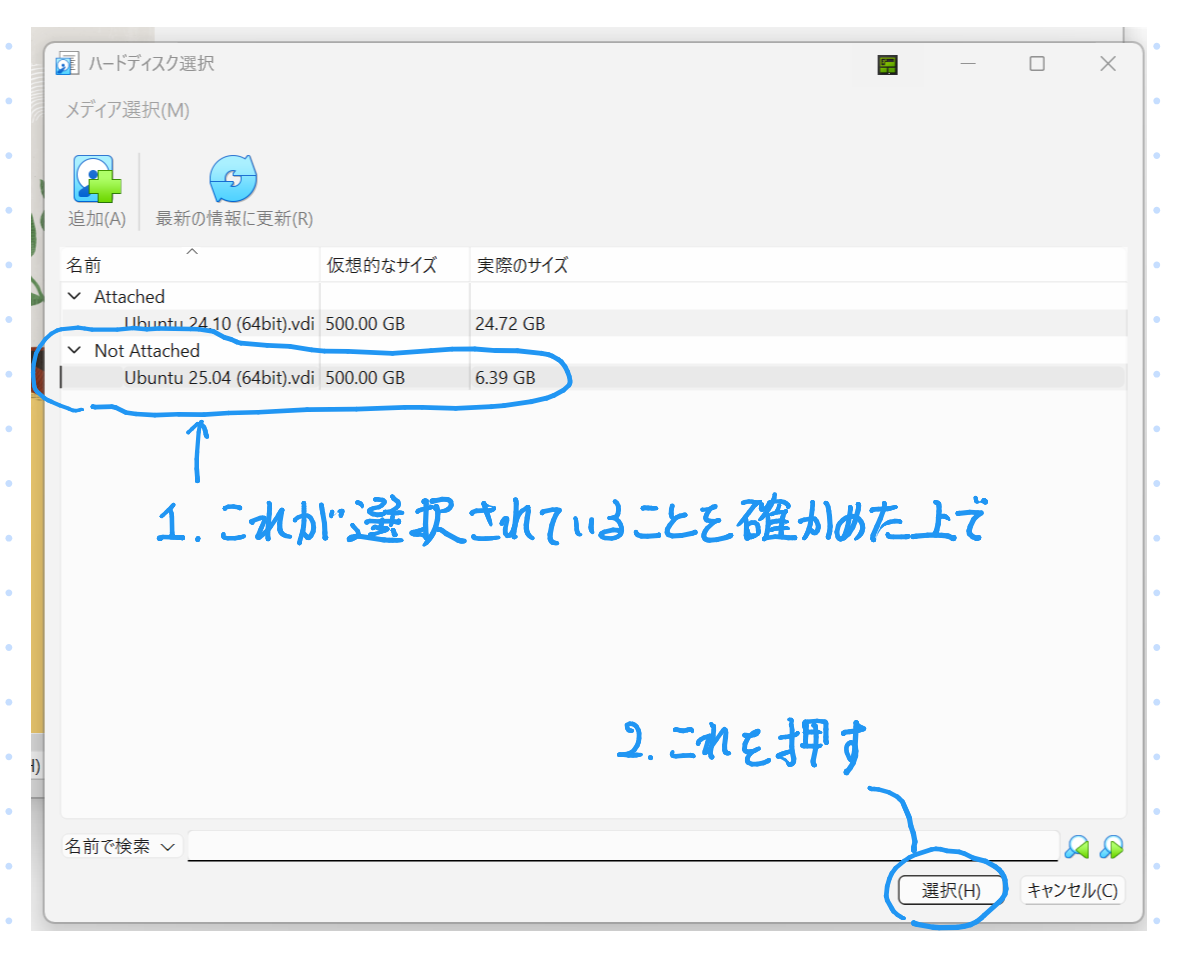The height and width of the screenshot is (957, 1190).
Task: Sort by the 仮想的なサイズ column header
Action: [381, 265]
